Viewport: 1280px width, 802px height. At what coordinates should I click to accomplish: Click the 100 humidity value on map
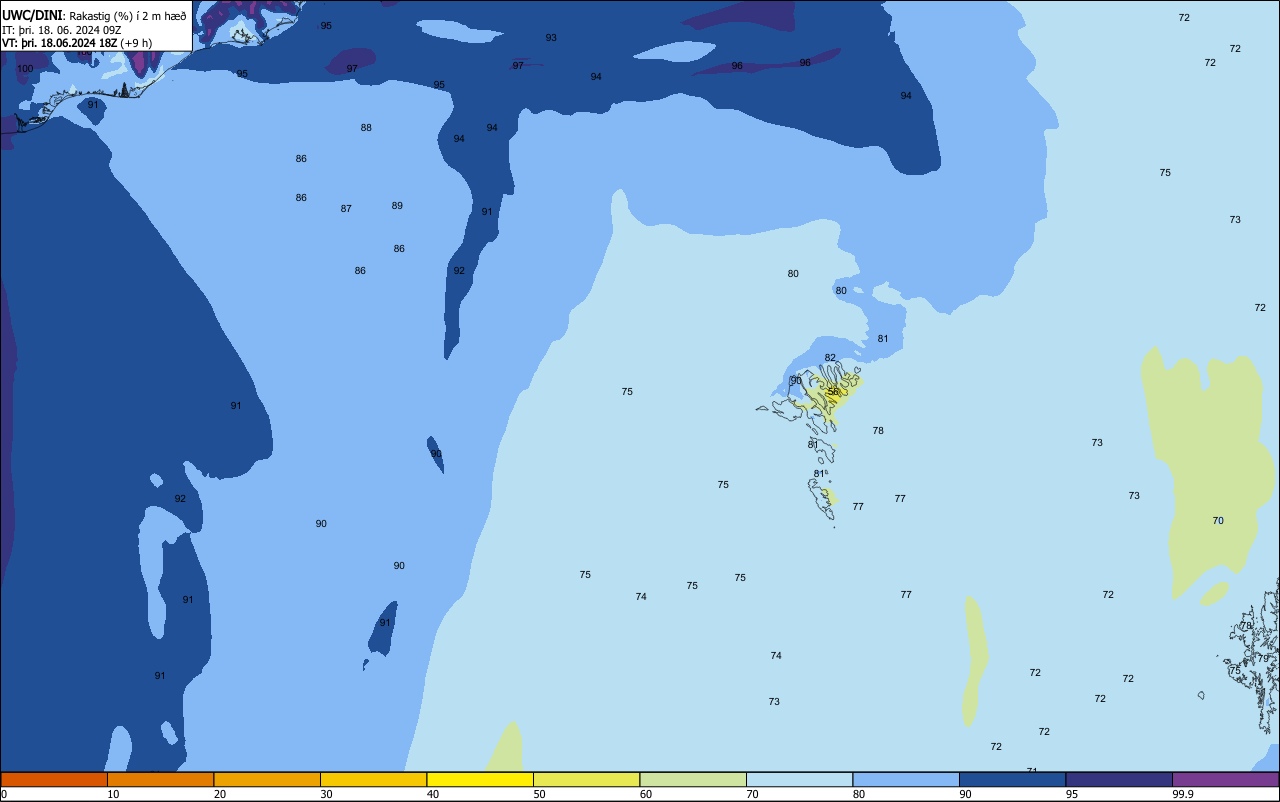coord(25,69)
